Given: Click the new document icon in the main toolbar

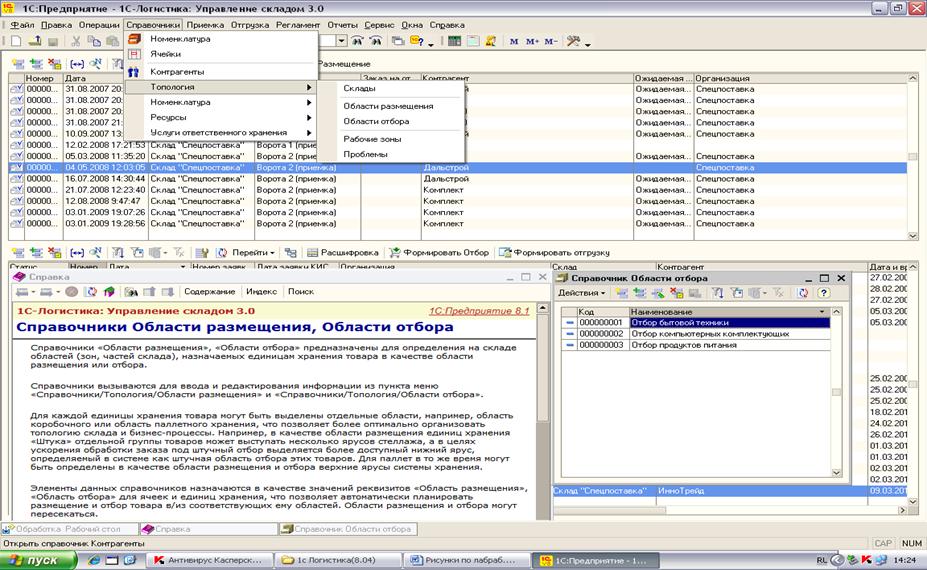Looking at the screenshot, I should [x=16, y=41].
